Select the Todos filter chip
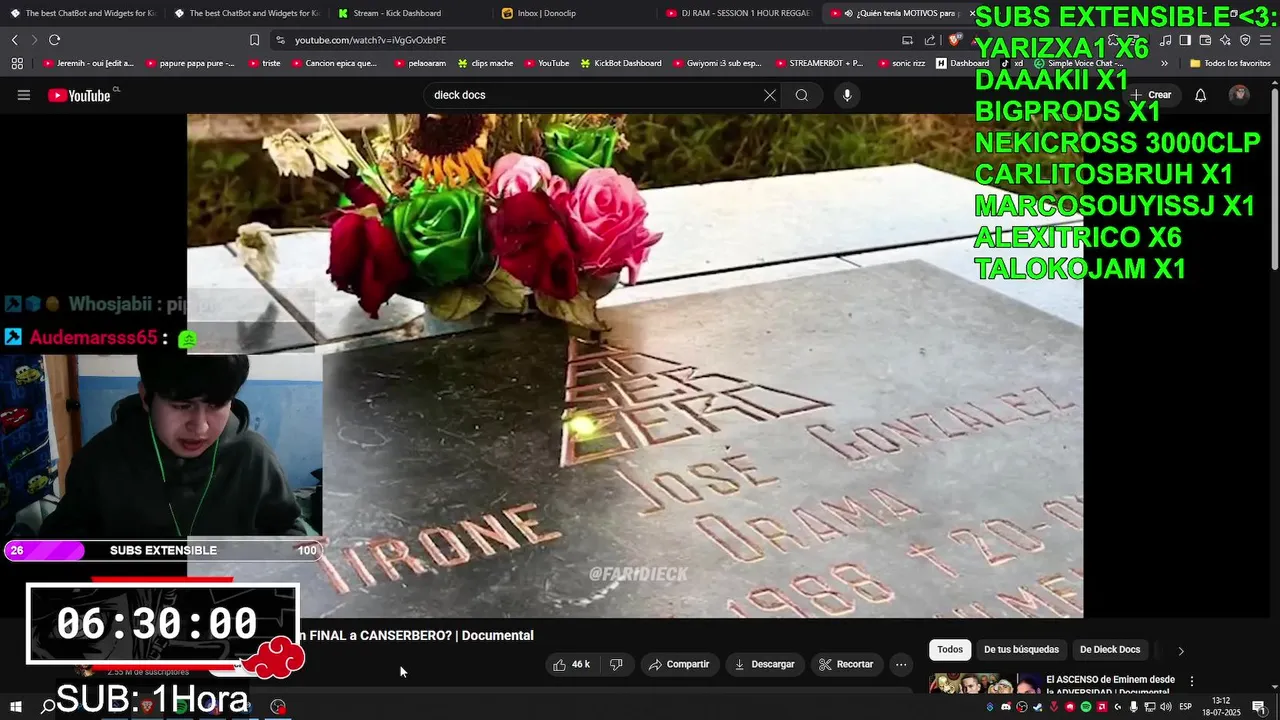Screen dimensions: 1280x720 click(x=950, y=650)
